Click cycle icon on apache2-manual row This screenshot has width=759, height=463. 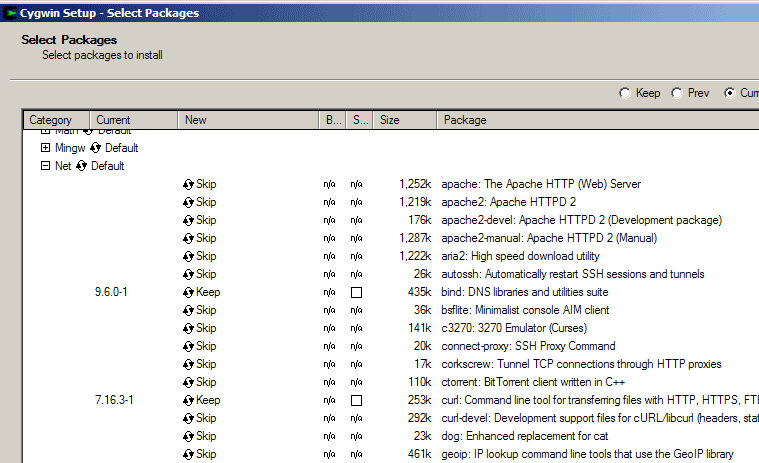coord(188,238)
